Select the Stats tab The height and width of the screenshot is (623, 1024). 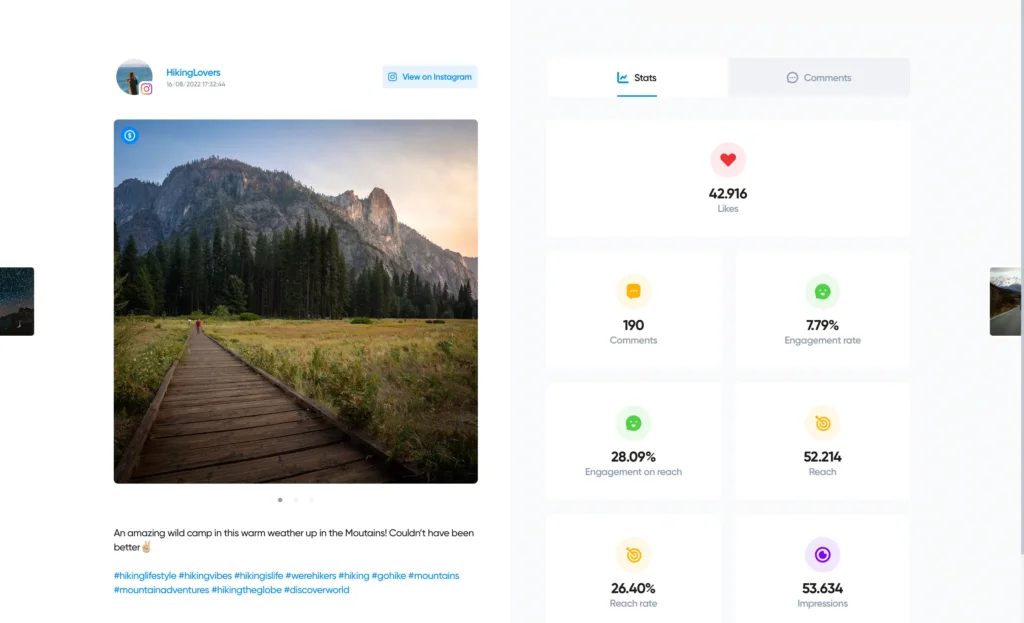(637, 77)
